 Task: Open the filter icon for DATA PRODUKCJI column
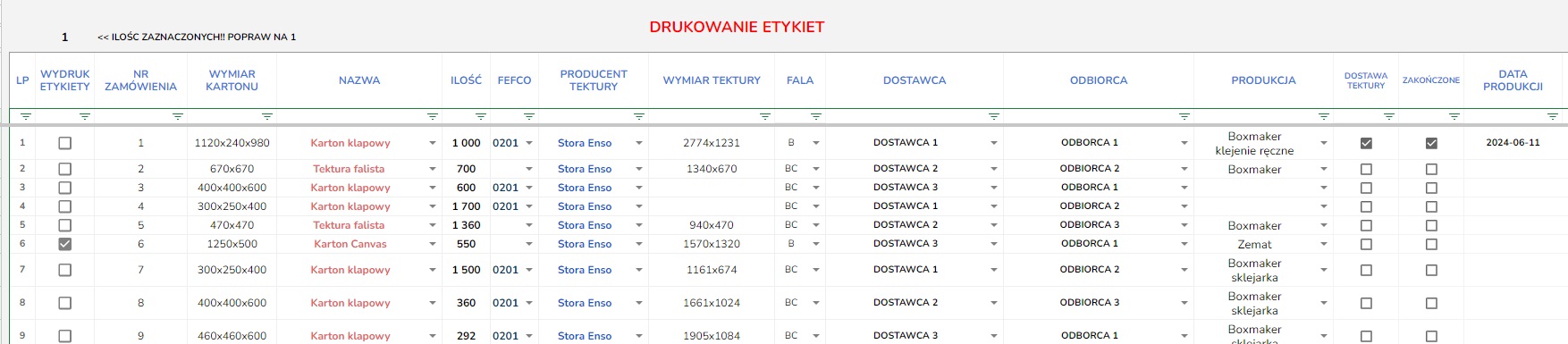tap(1553, 116)
